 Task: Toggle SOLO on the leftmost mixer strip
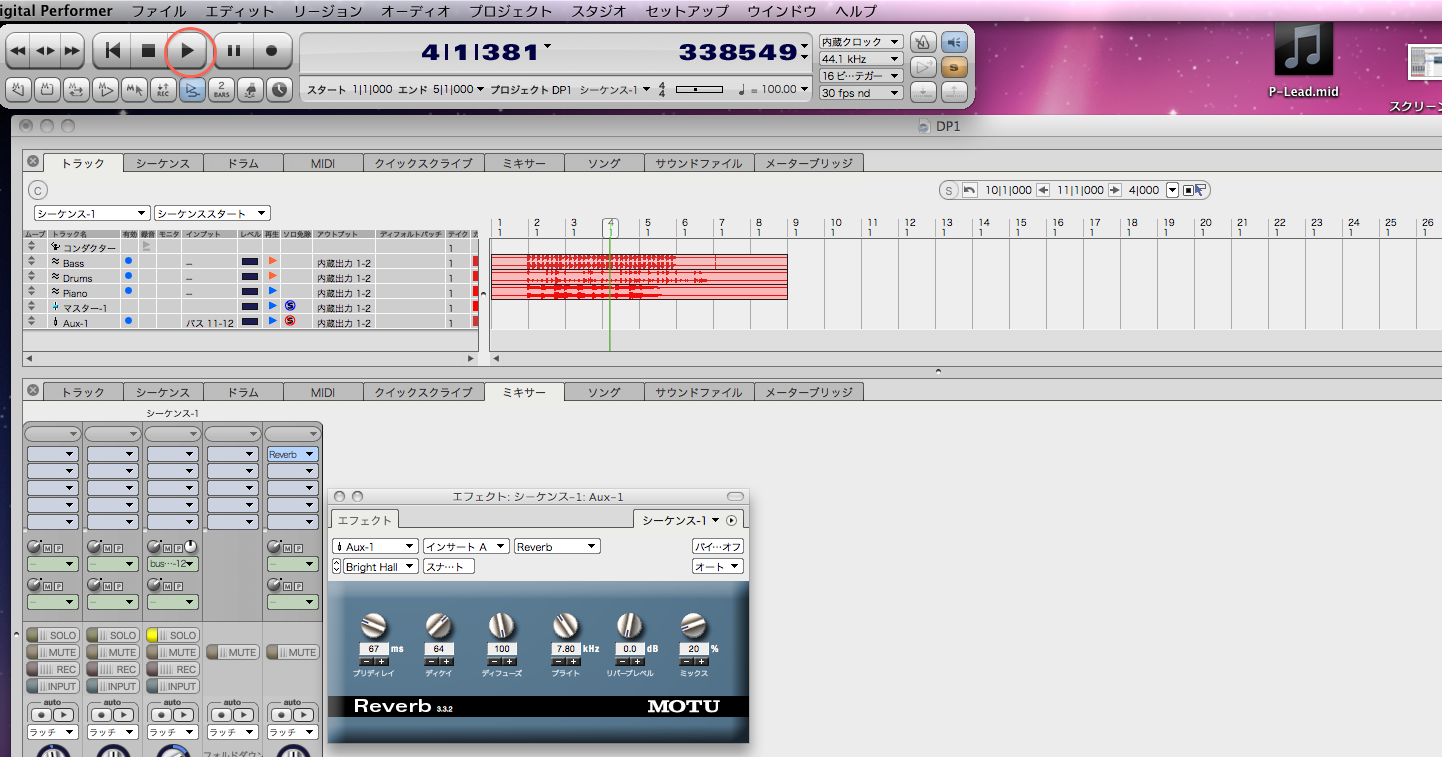(x=53, y=635)
